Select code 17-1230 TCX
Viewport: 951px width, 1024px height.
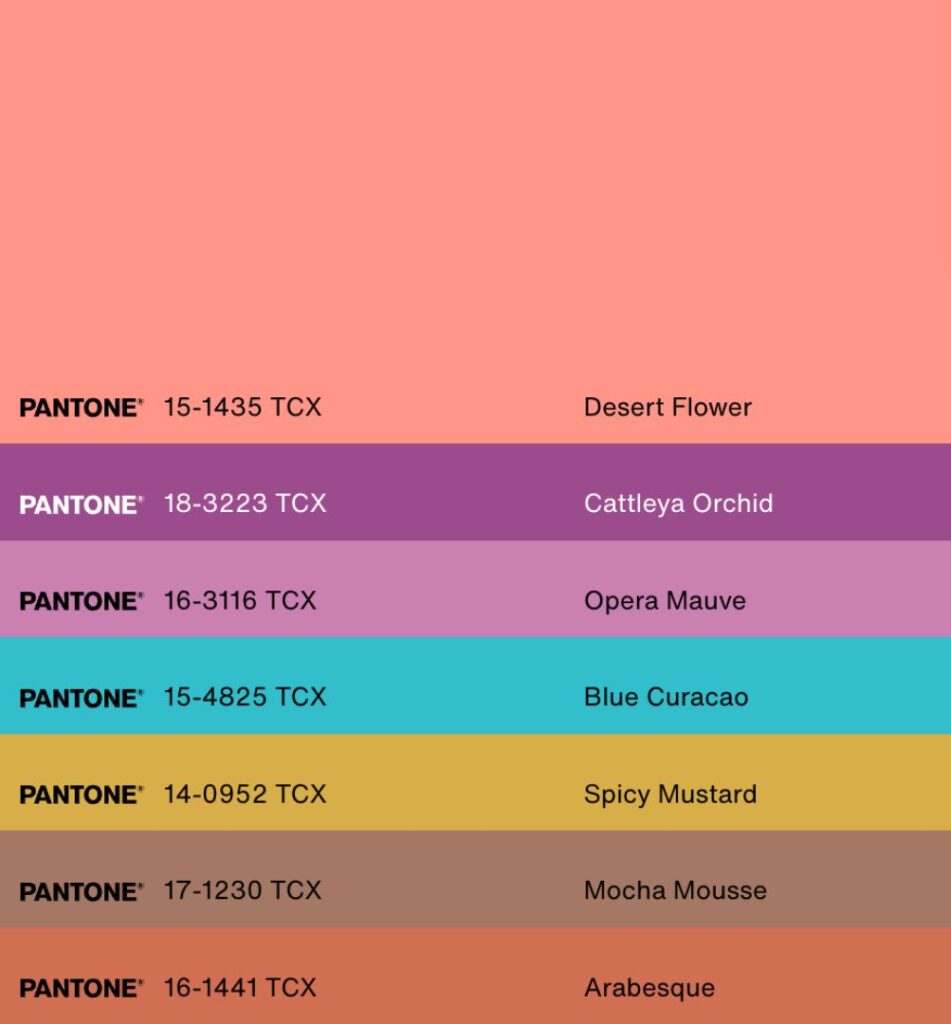pos(242,891)
